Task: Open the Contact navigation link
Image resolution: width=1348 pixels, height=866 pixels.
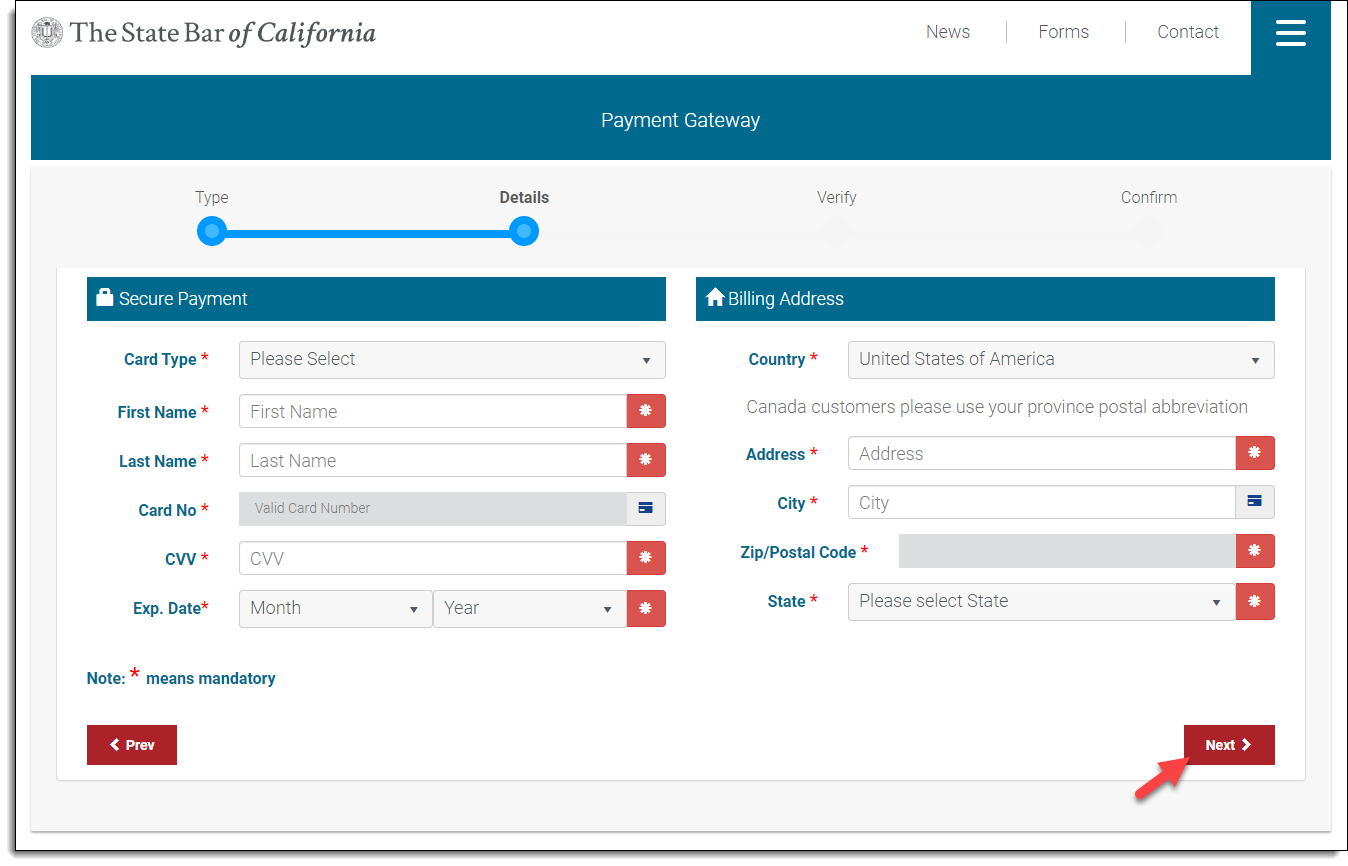Action: (x=1187, y=32)
